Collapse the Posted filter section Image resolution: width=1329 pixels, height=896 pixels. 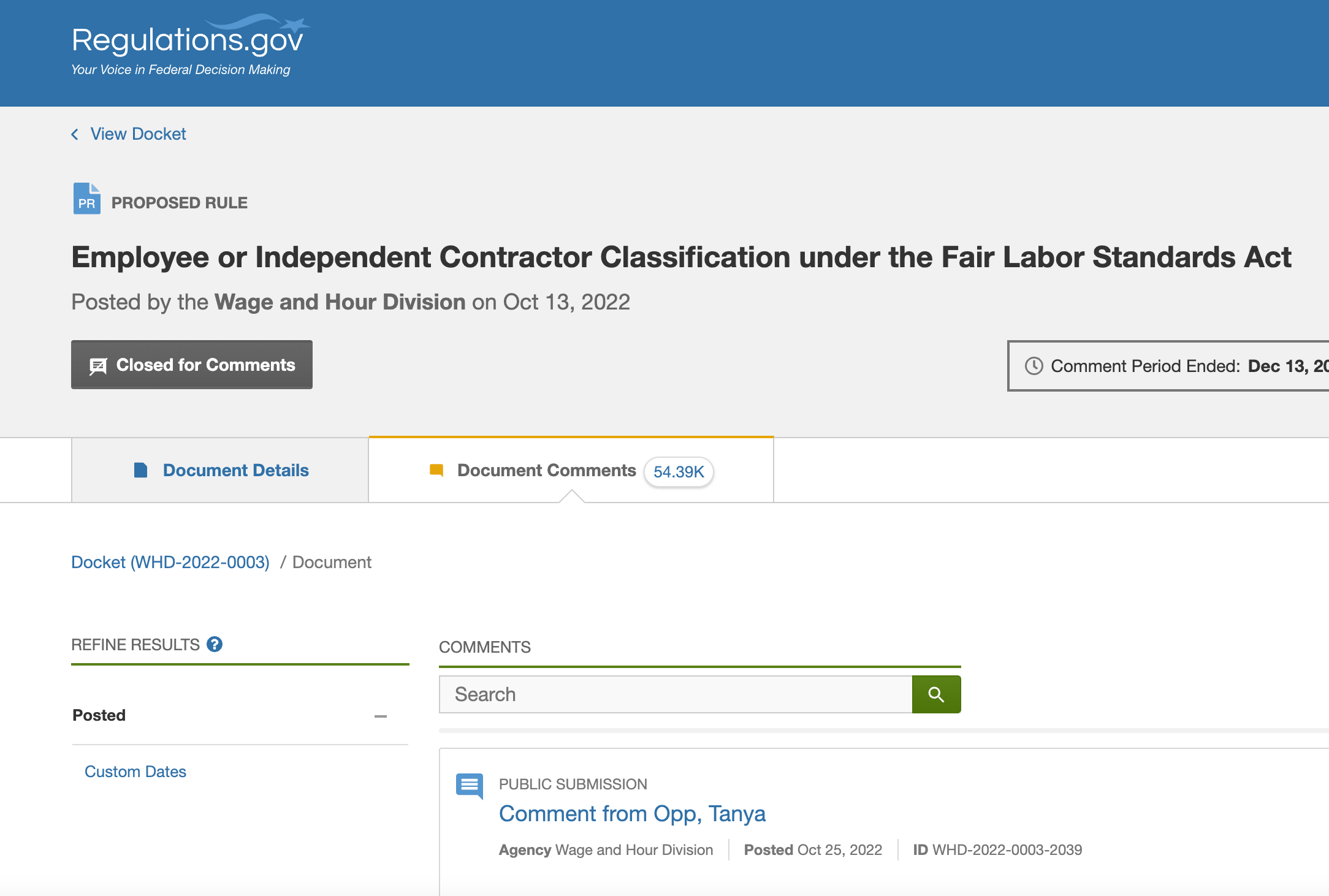tap(381, 716)
